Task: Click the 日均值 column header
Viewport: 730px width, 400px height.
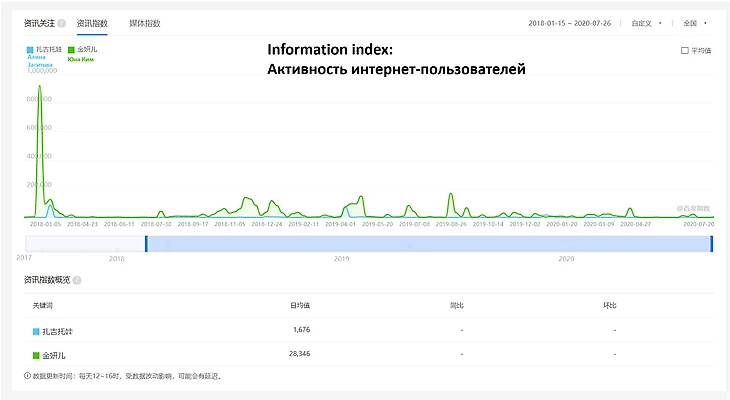Action: pos(300,305)
